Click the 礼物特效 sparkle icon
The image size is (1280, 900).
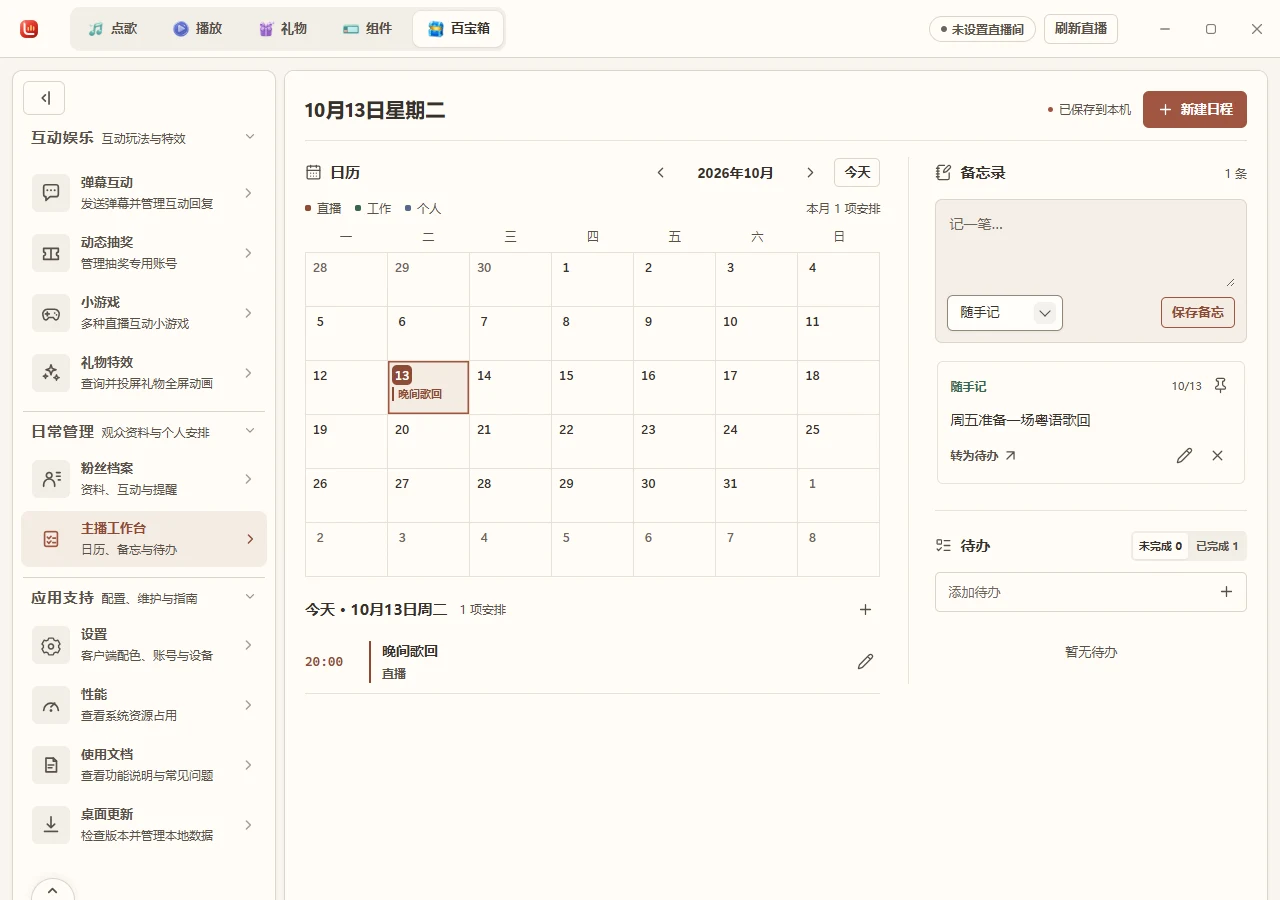[51, 373]
